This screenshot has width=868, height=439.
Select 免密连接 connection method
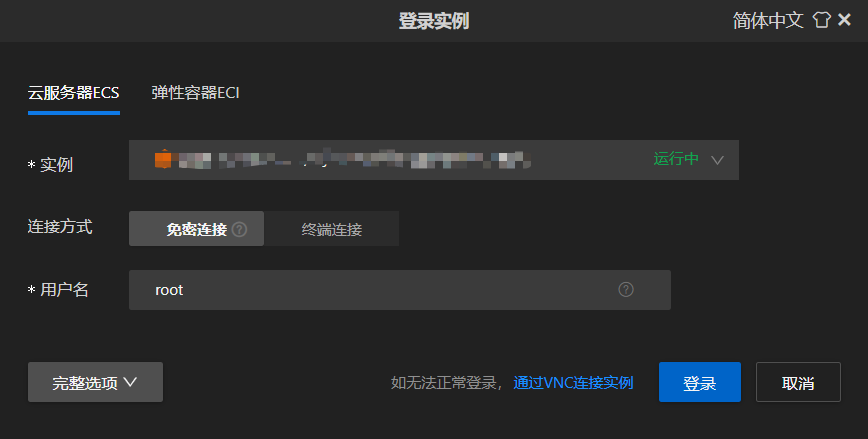pyautogui.click(x=197, y=229)
